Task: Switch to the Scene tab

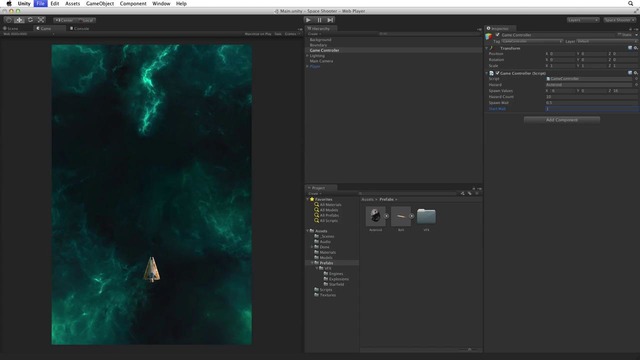Action: pos(11,29)
